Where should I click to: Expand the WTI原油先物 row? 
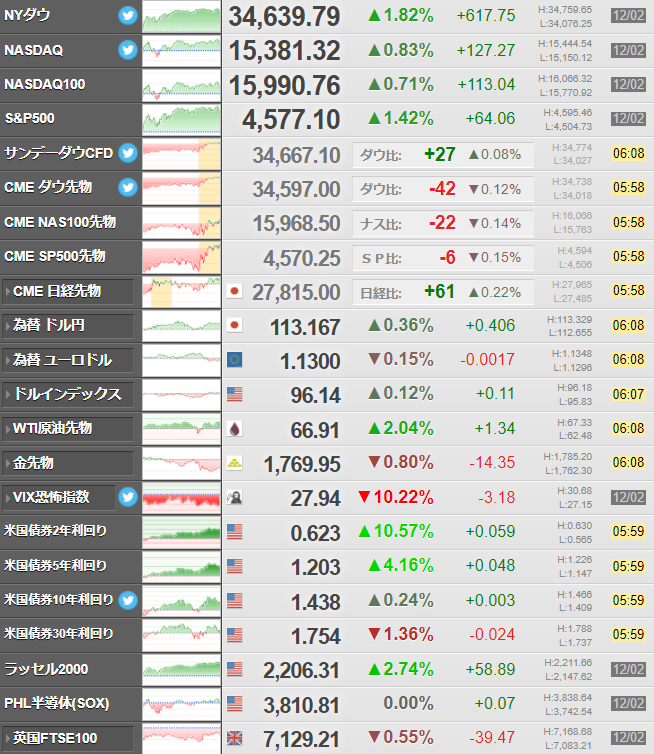point(68,429)
